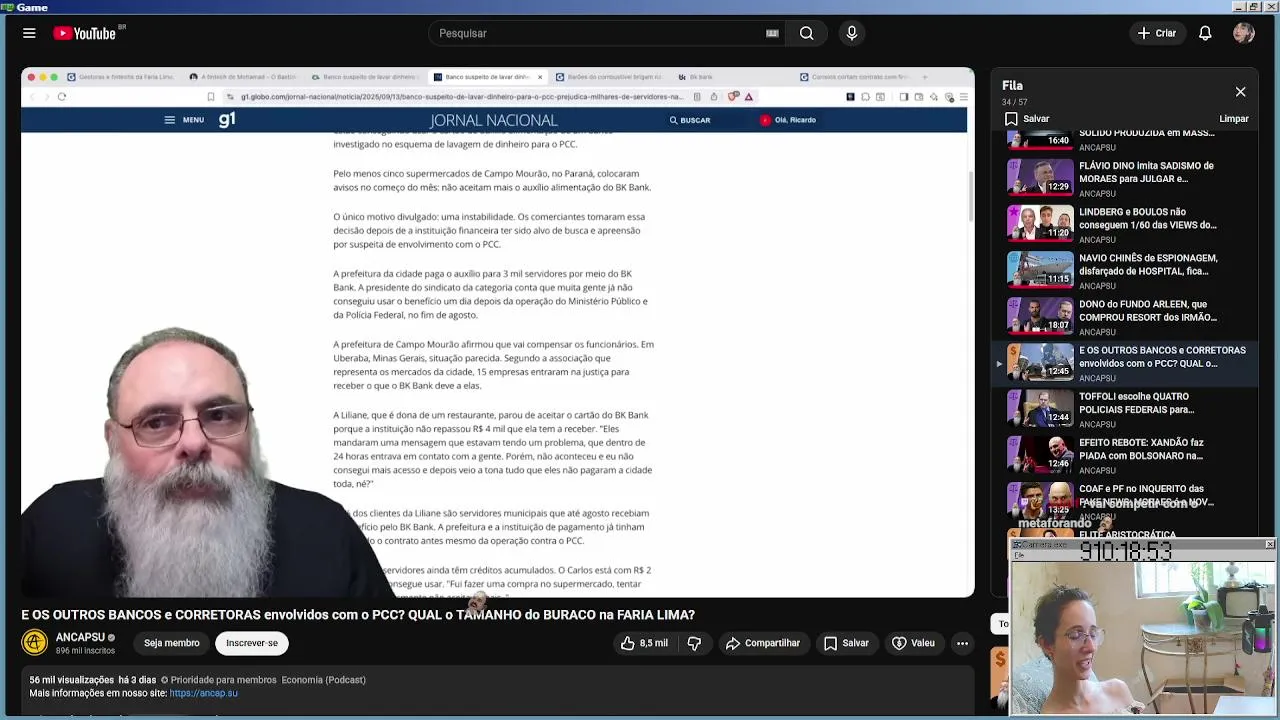Select the Barões do combustível browser tab
The height and width of the screenshot is (720, 1280).
(608, 77)
